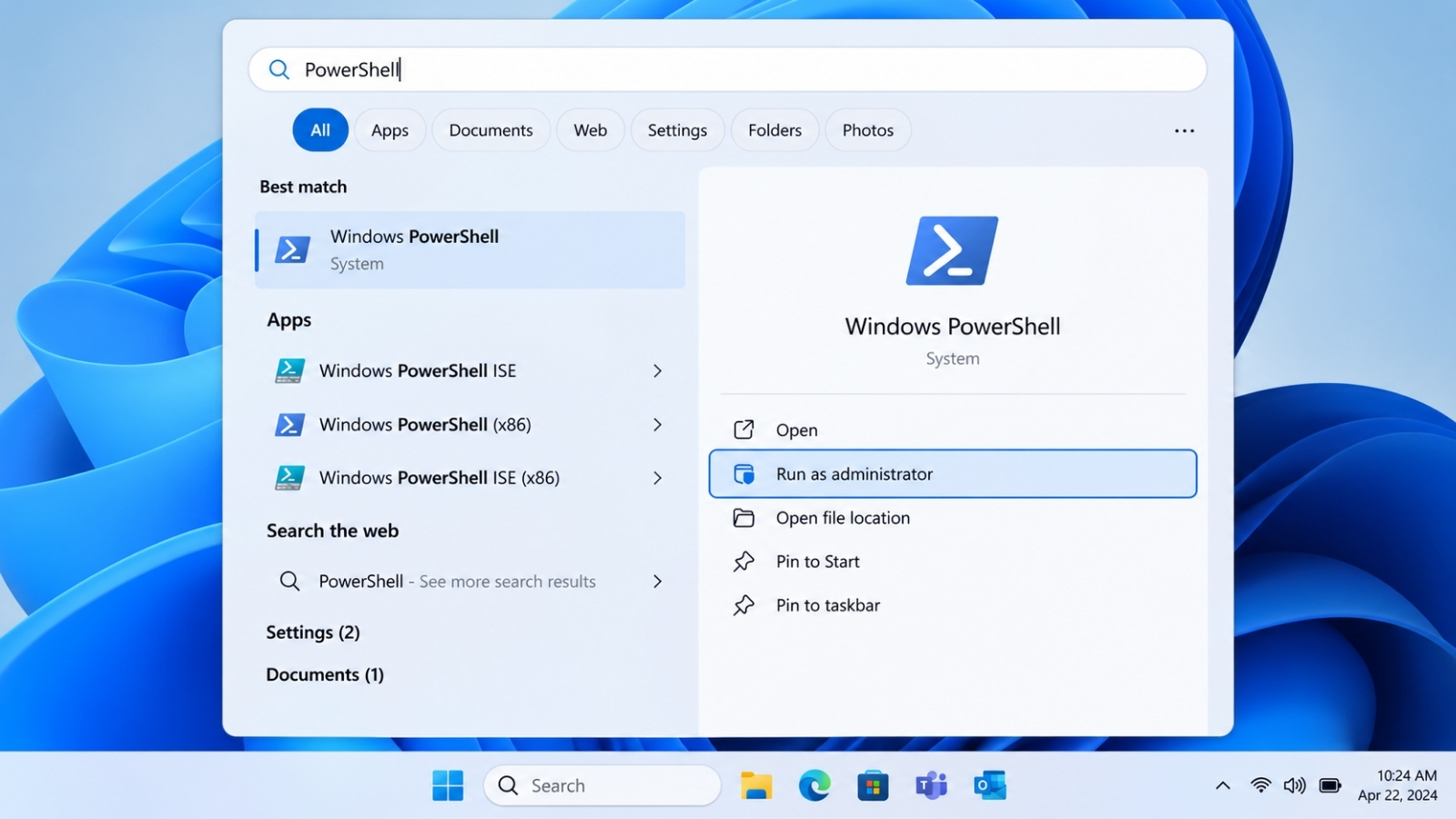Viewport: 1456px width, 819px height.
Task: Choose Open in the preview pane
Action: (953, 430)
